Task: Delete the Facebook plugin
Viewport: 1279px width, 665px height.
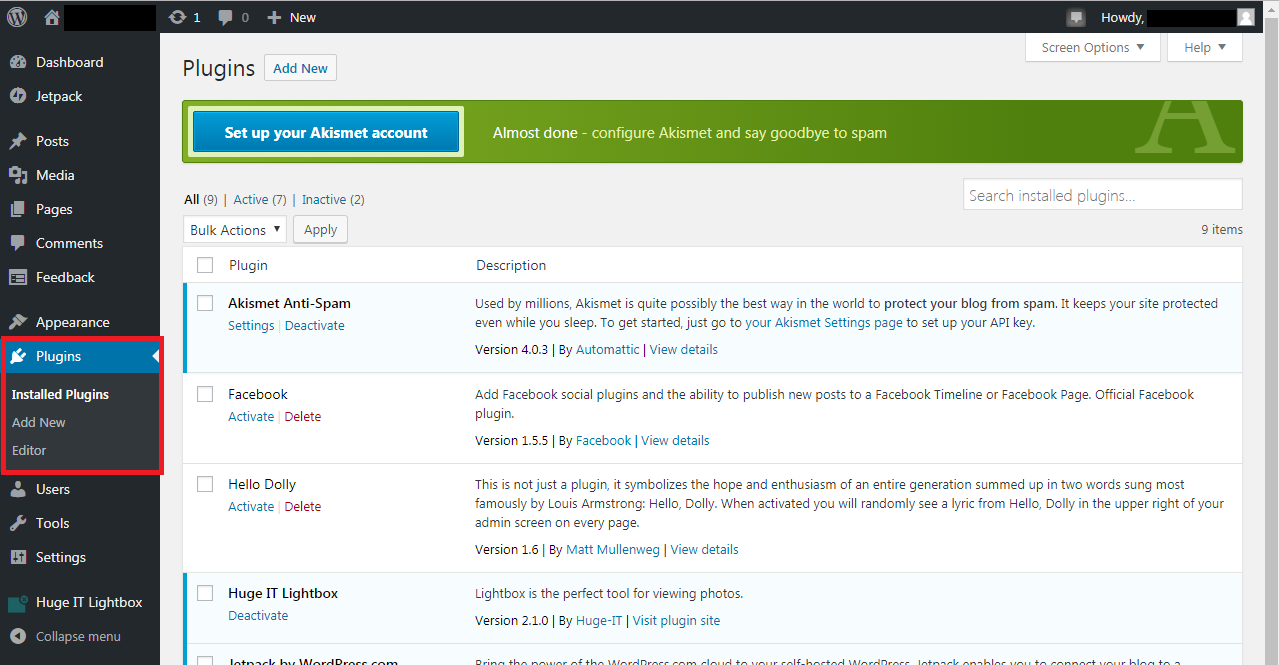Action: pos(303,416)
